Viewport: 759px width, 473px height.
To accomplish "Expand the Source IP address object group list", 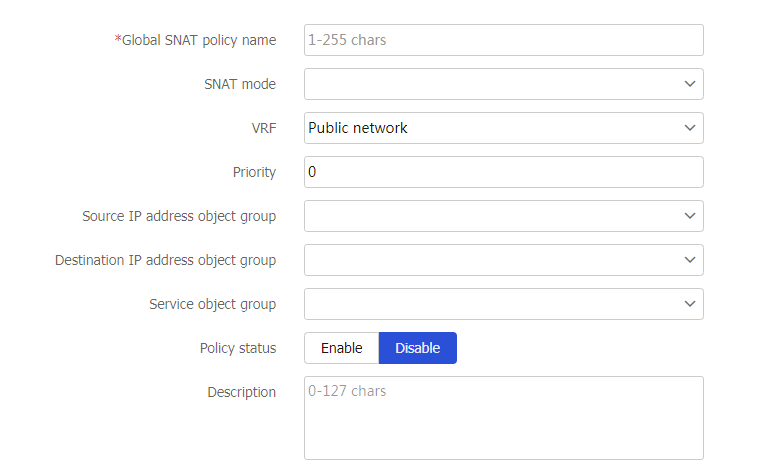I will click(490, 216).
